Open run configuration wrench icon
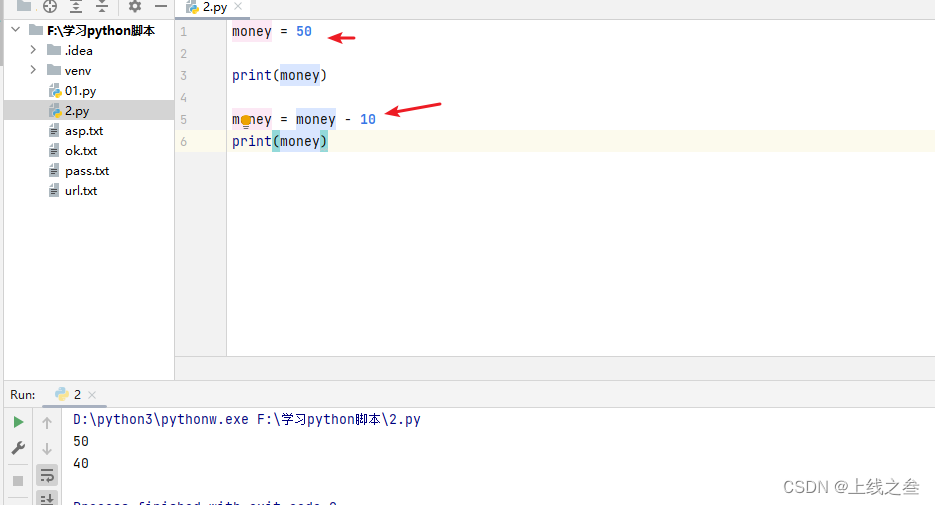This screenshot has width=935, height=505. (18, 448)
